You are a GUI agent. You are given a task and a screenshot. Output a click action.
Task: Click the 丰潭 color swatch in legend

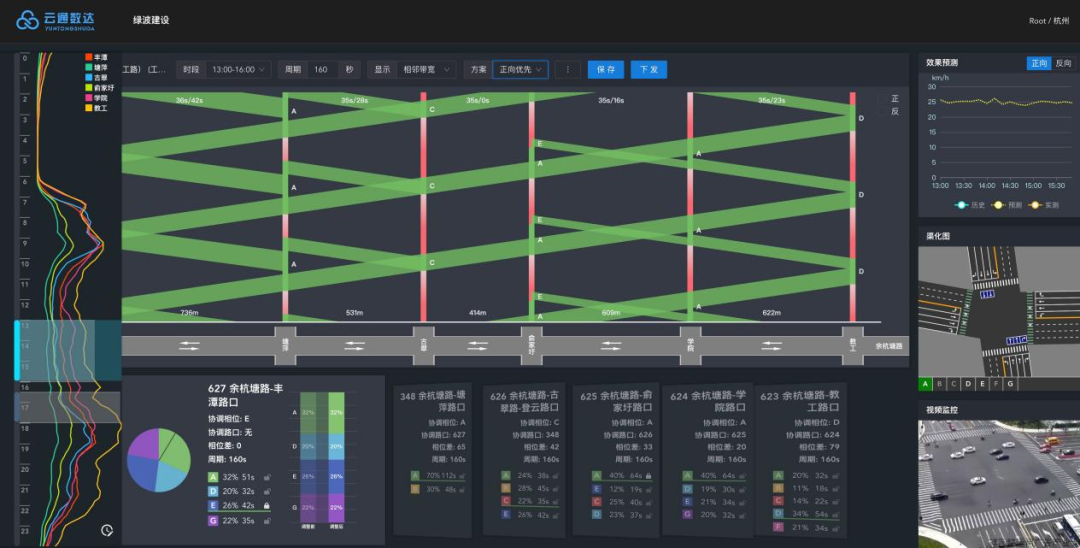tap(89, 57)
